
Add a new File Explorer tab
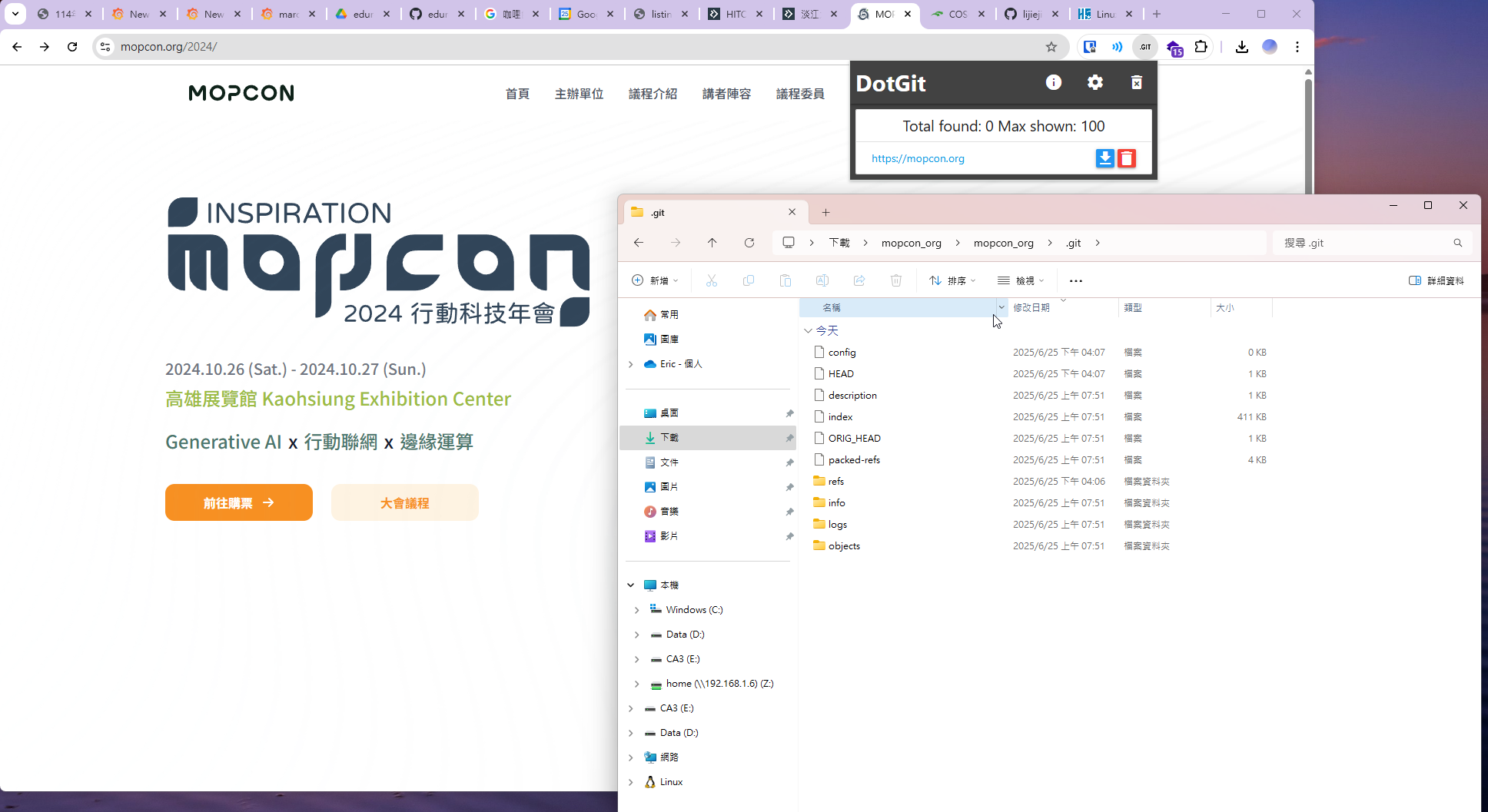coord(825,212)
